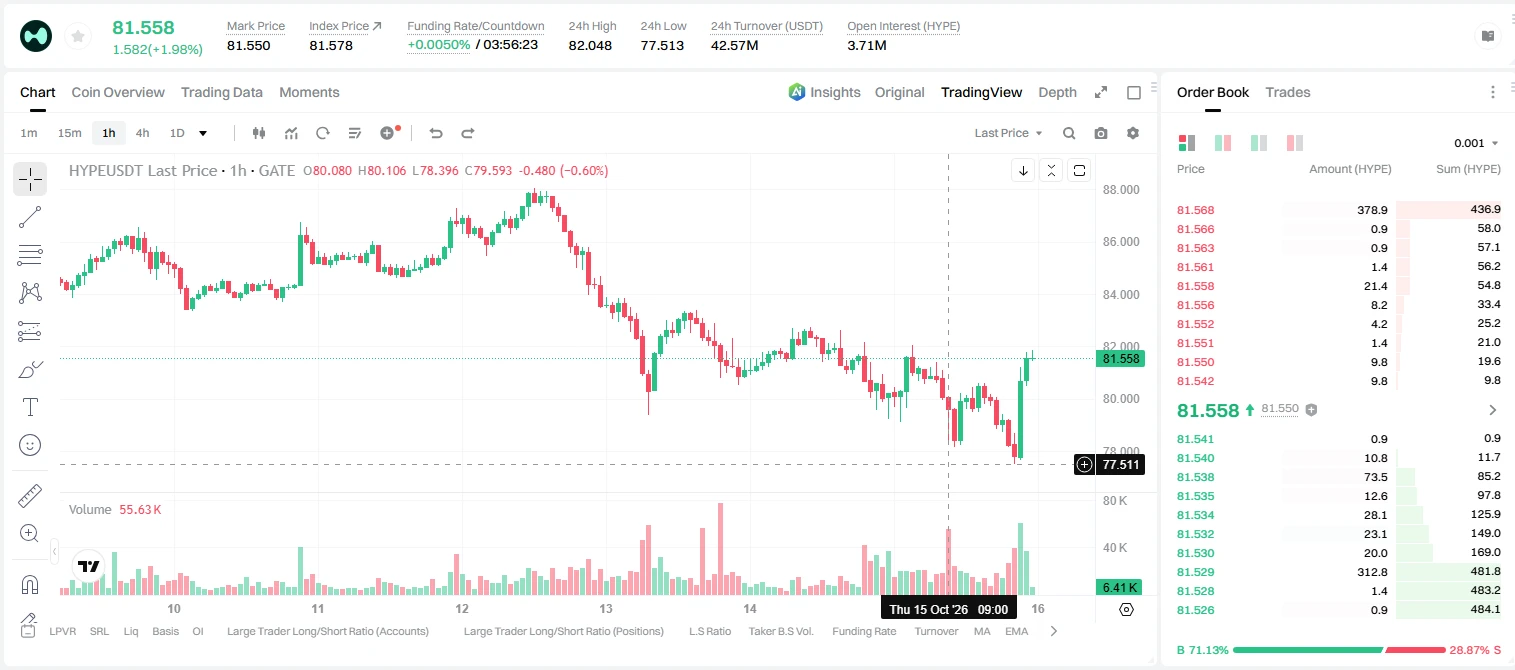The image size is (1515, 670).
Task: Expand more timeframes next to 1D
Action: click(203, 133)
